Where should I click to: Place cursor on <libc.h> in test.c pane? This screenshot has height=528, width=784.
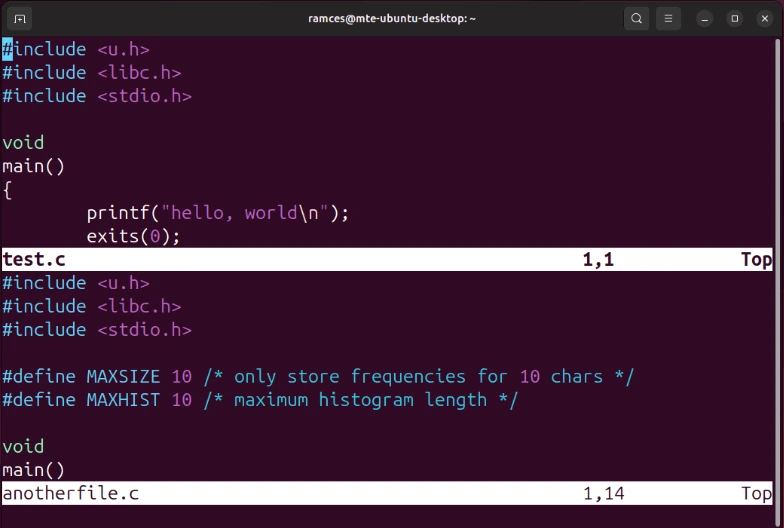click(x=139, y=73)
